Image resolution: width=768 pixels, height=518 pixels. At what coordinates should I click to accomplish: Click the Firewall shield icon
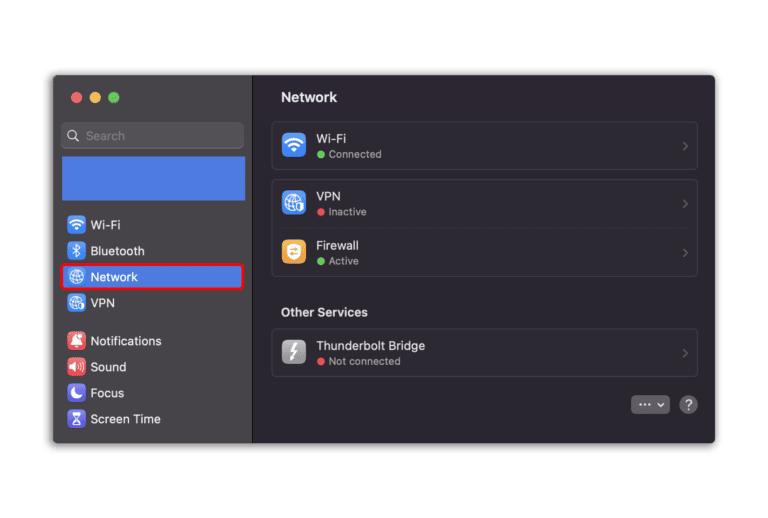(294, 252)
